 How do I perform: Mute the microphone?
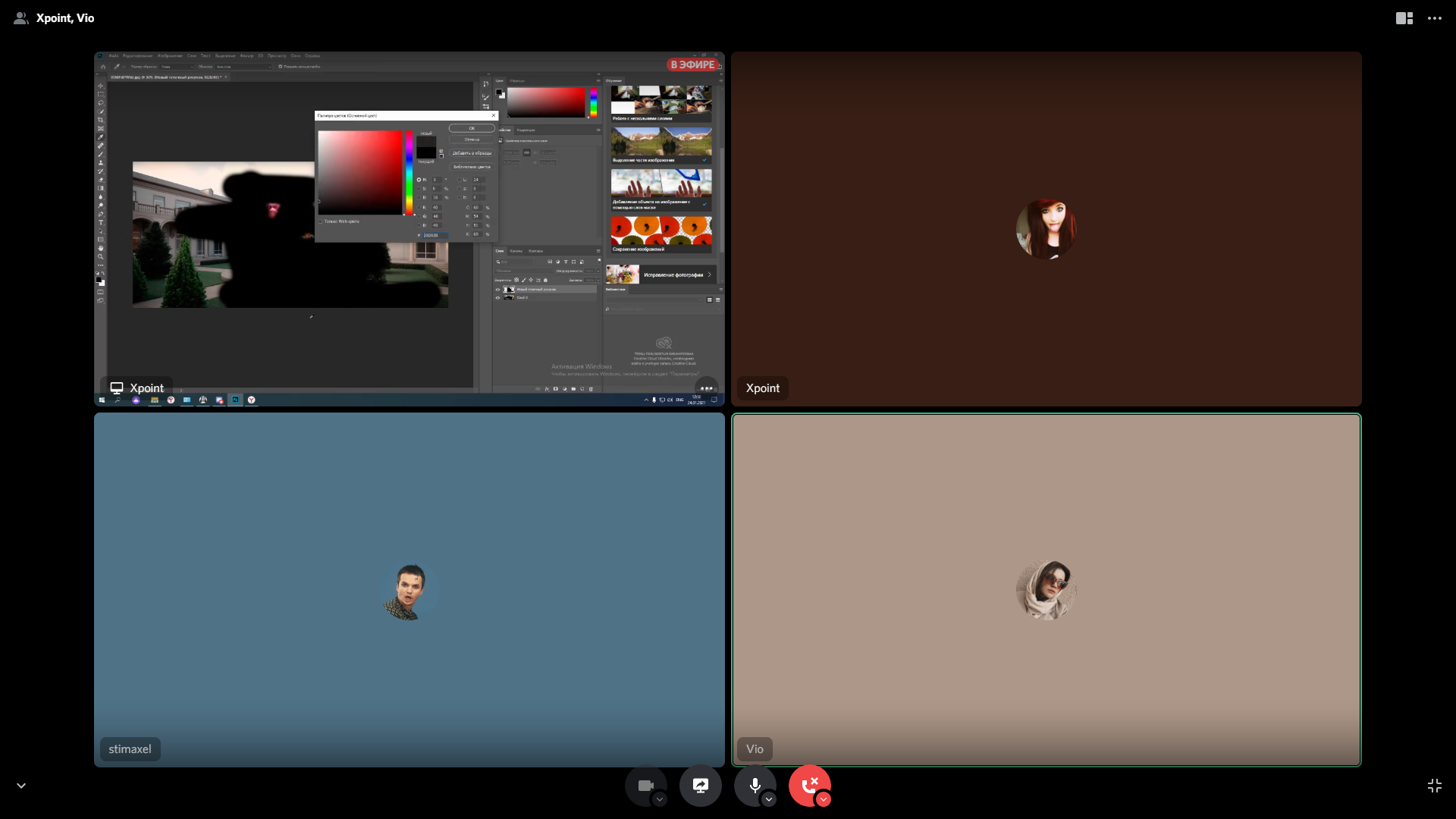point(754,785)
